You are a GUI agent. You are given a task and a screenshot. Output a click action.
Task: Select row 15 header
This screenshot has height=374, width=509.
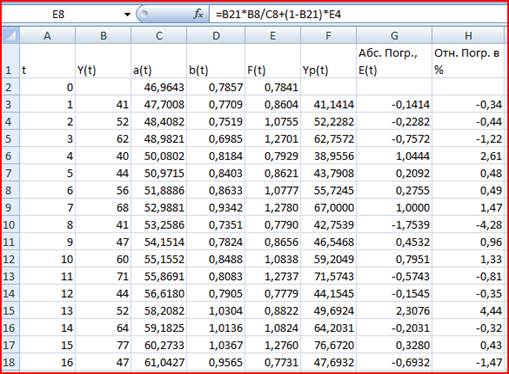(x=11, y=311)
